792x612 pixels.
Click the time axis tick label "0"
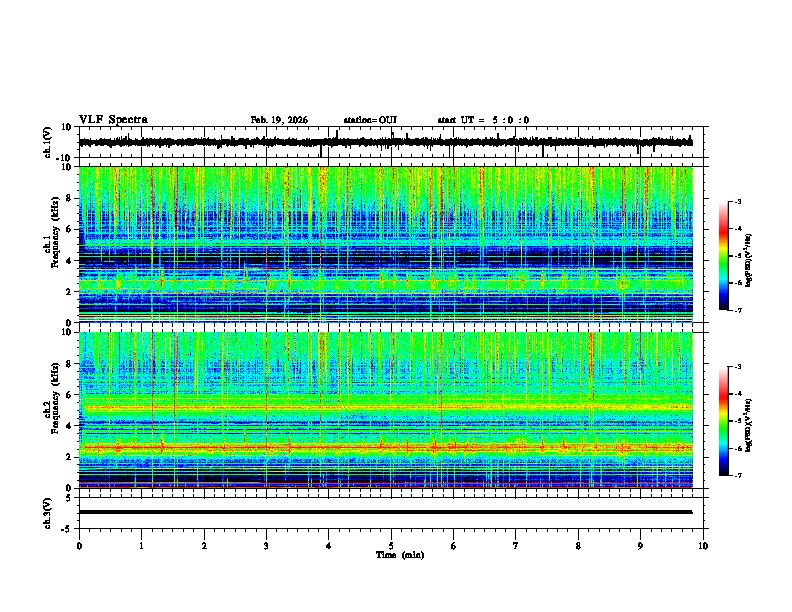[79, 546]
